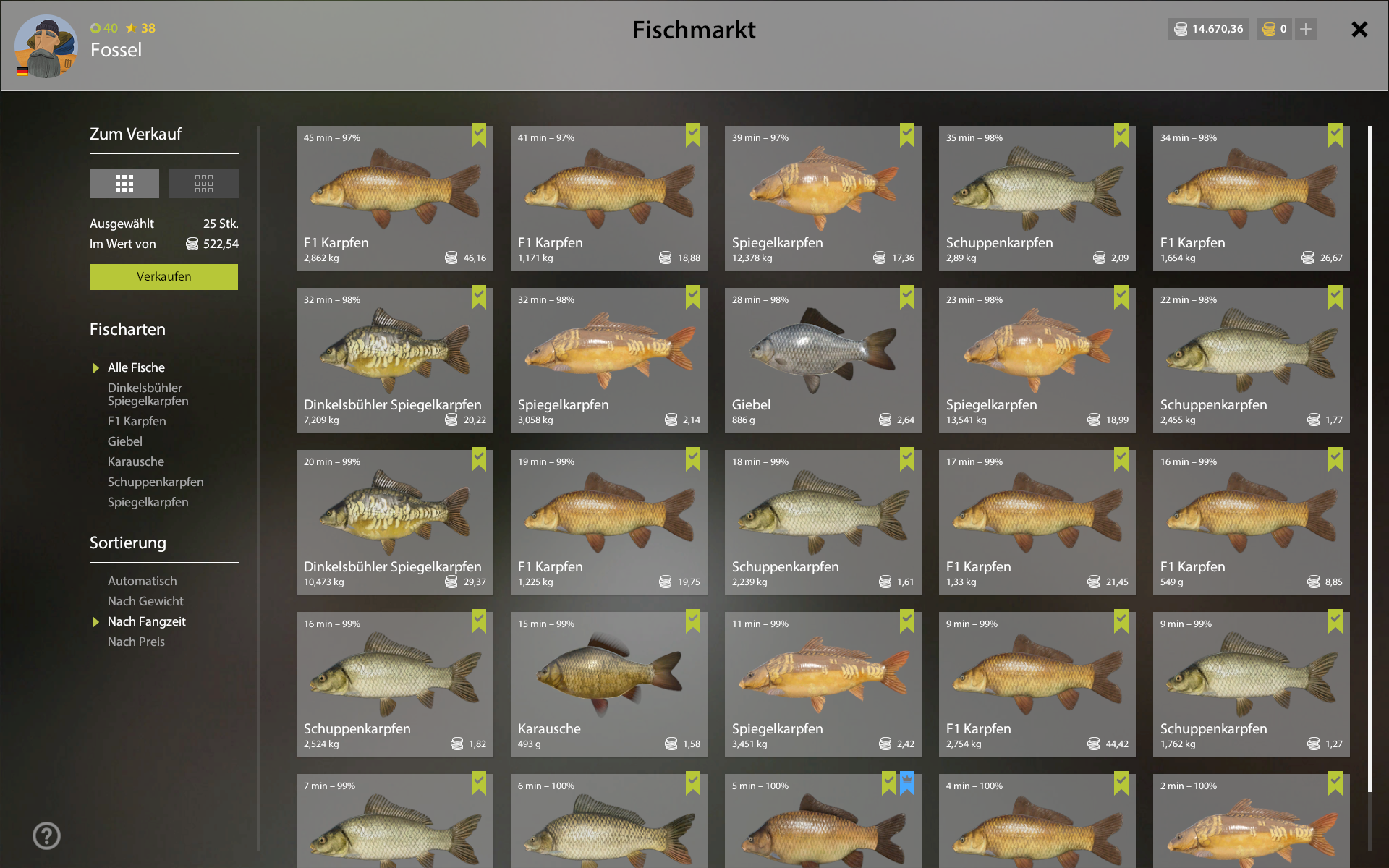
Task: Filter by Alle Fische
Action: point(136,367)
